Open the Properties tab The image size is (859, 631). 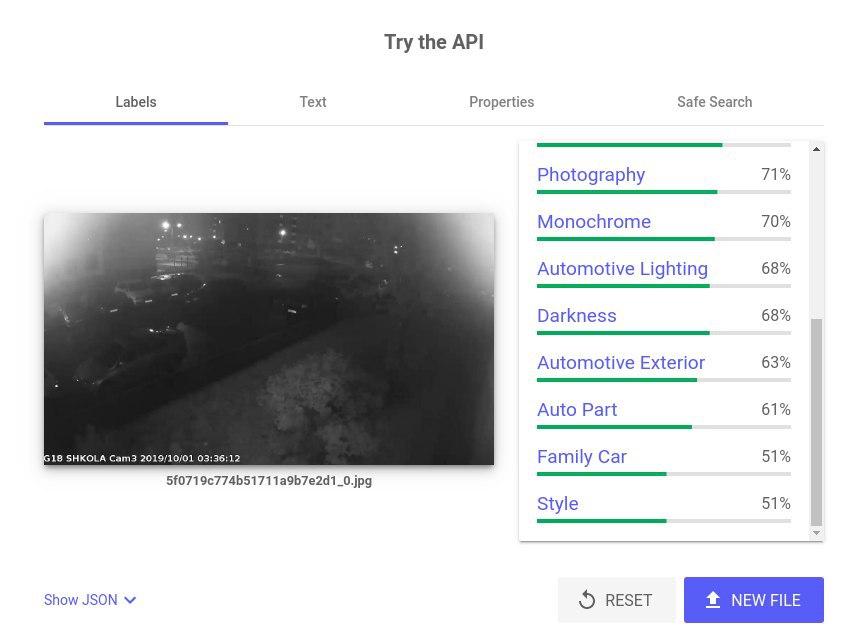[x=501, y=102]
